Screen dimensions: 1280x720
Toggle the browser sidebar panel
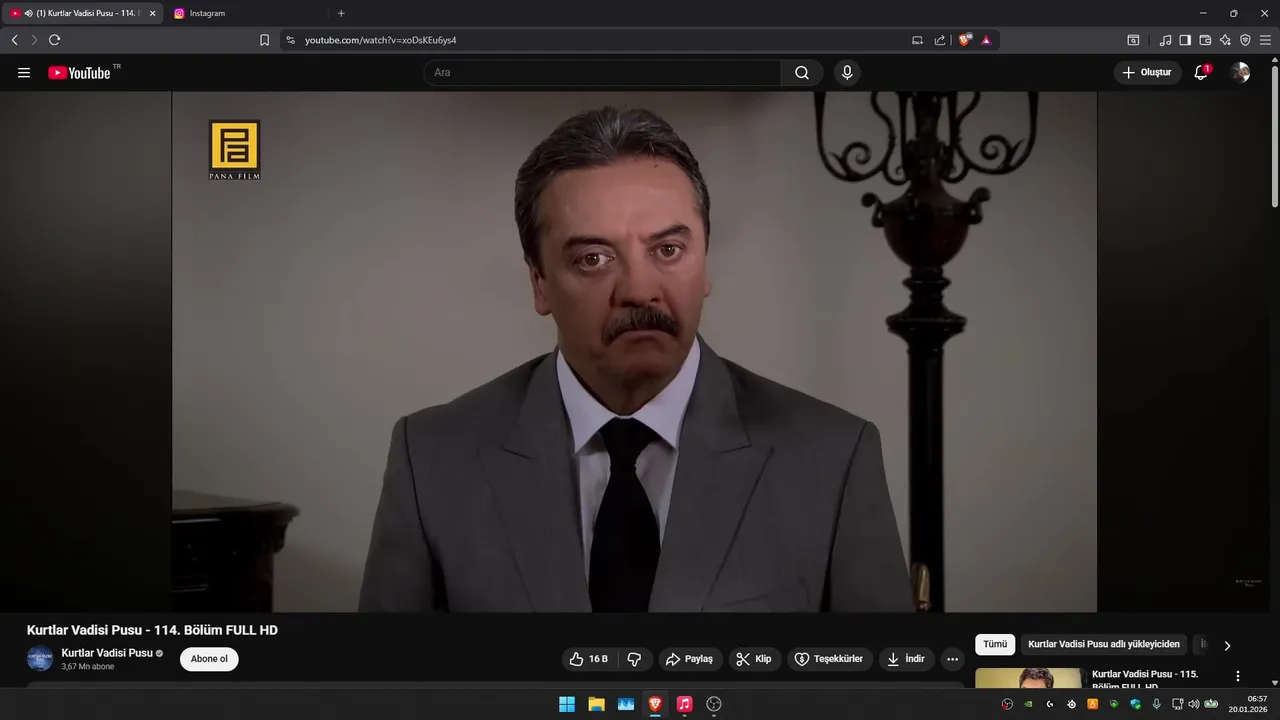coord(1185,40)
